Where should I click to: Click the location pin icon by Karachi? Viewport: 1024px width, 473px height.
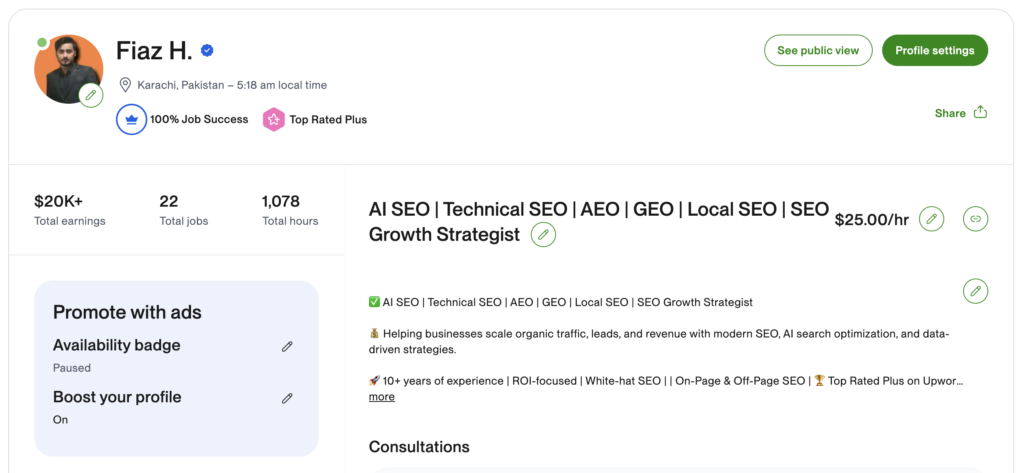point(125,85)
